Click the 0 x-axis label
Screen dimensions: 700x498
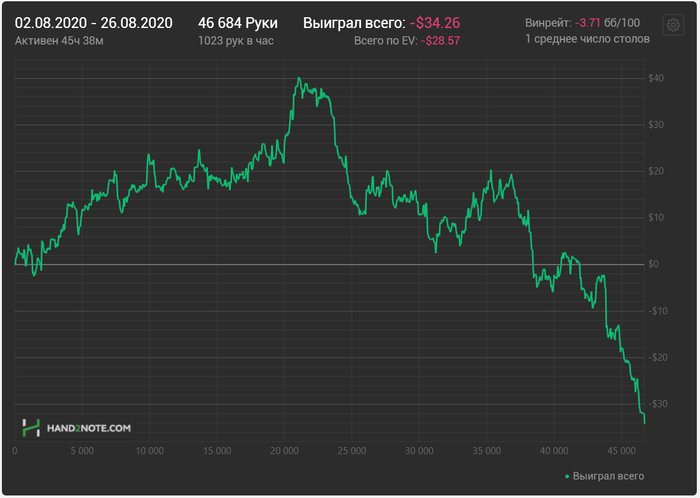coord(15,451)
